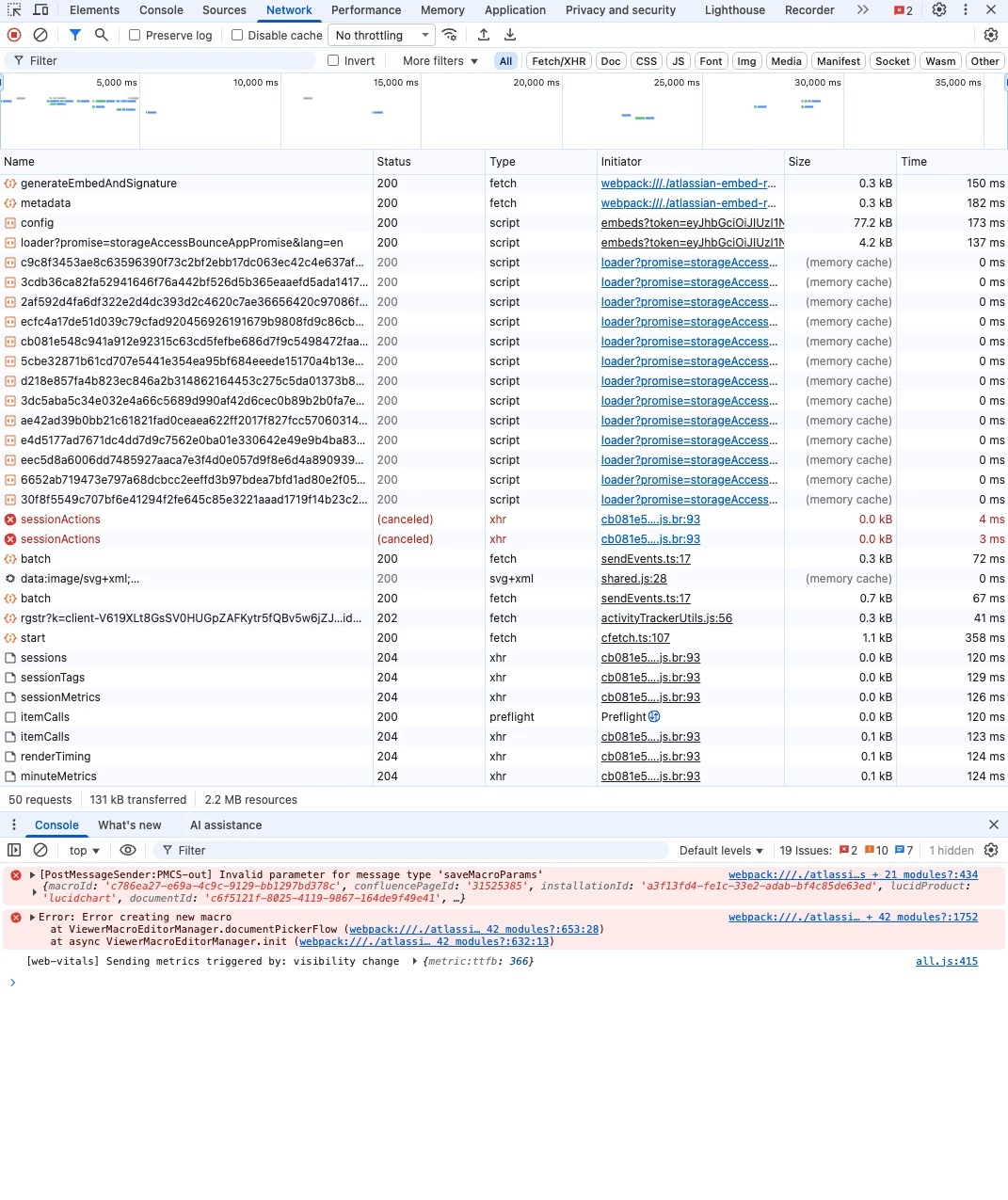The width and height of the screenshot is (1008, 1200).
Task: Open the top JavaScript context dropdown
Action: pos(84,850)
